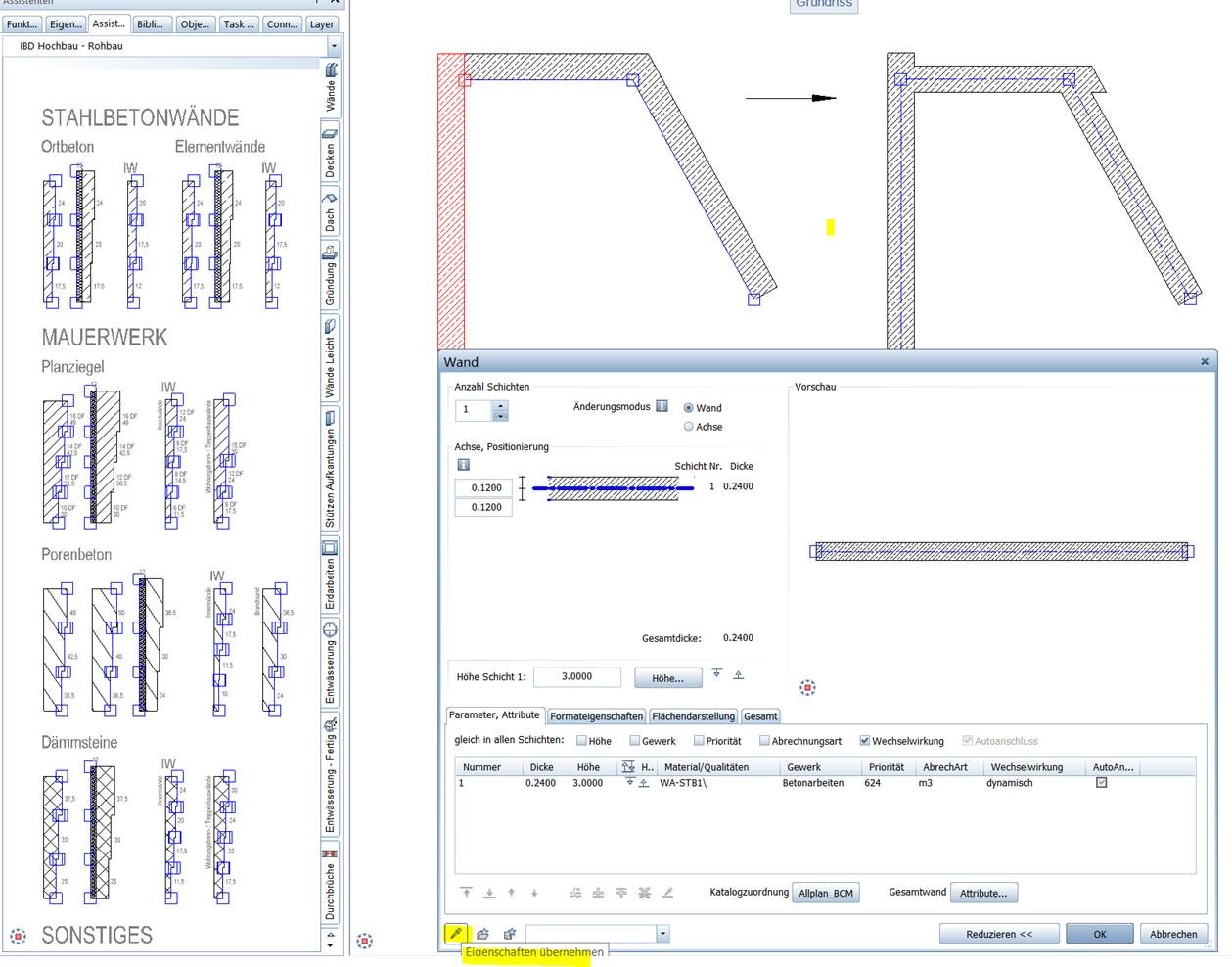Enable the Priorität checkbox

(x=699, y=741)
